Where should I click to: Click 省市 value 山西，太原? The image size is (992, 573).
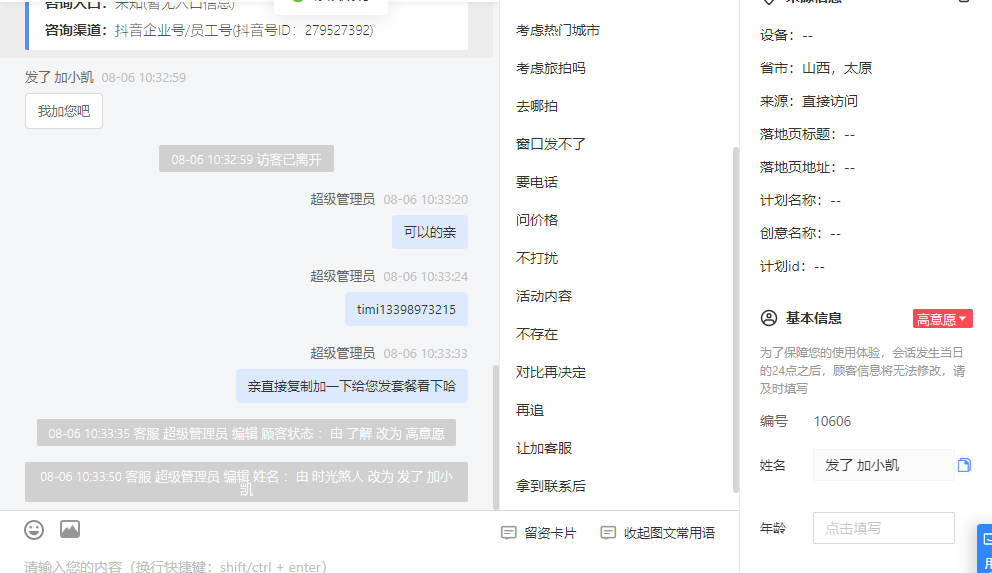837,68
